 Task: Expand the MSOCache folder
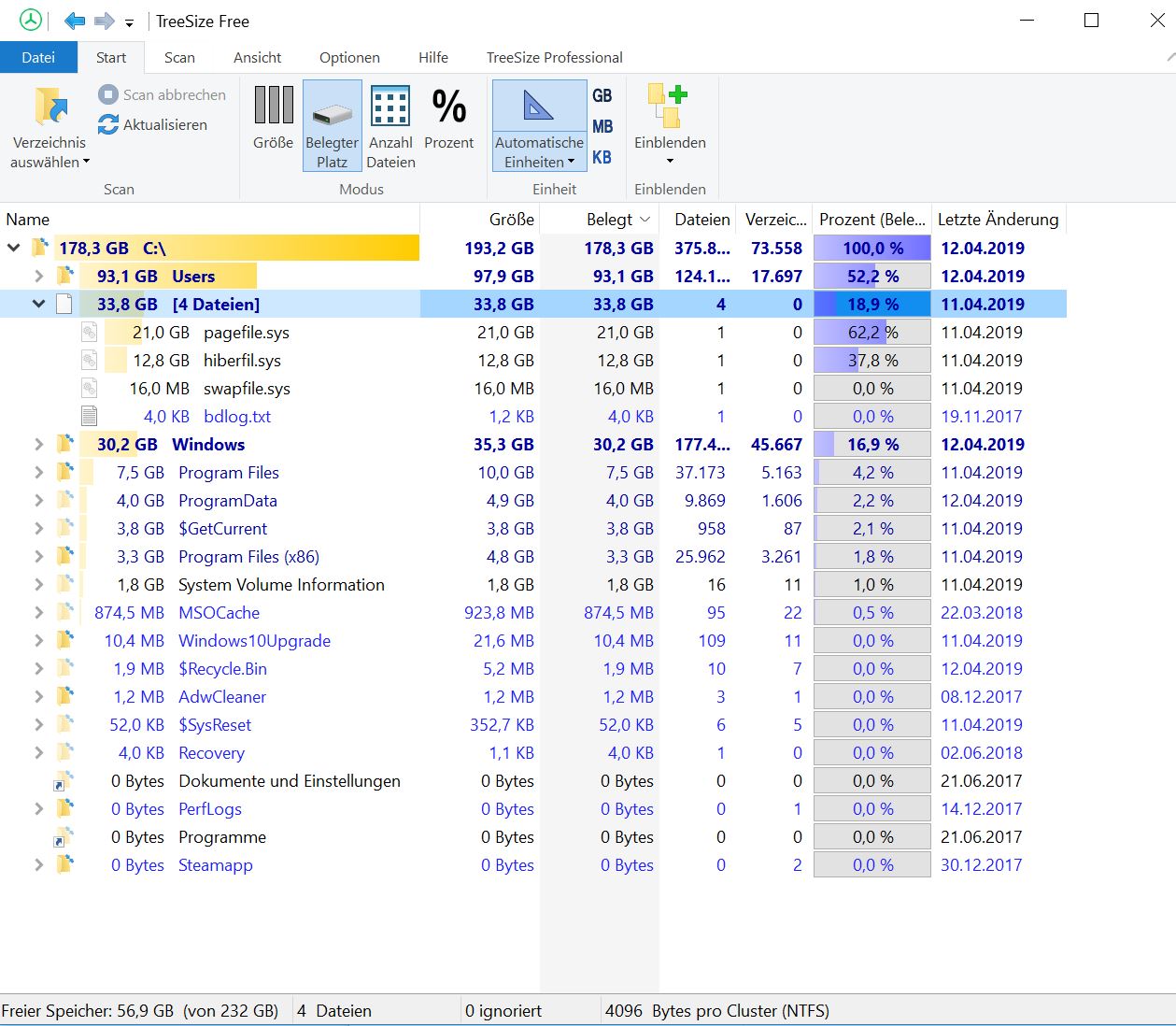click(38, 612)
